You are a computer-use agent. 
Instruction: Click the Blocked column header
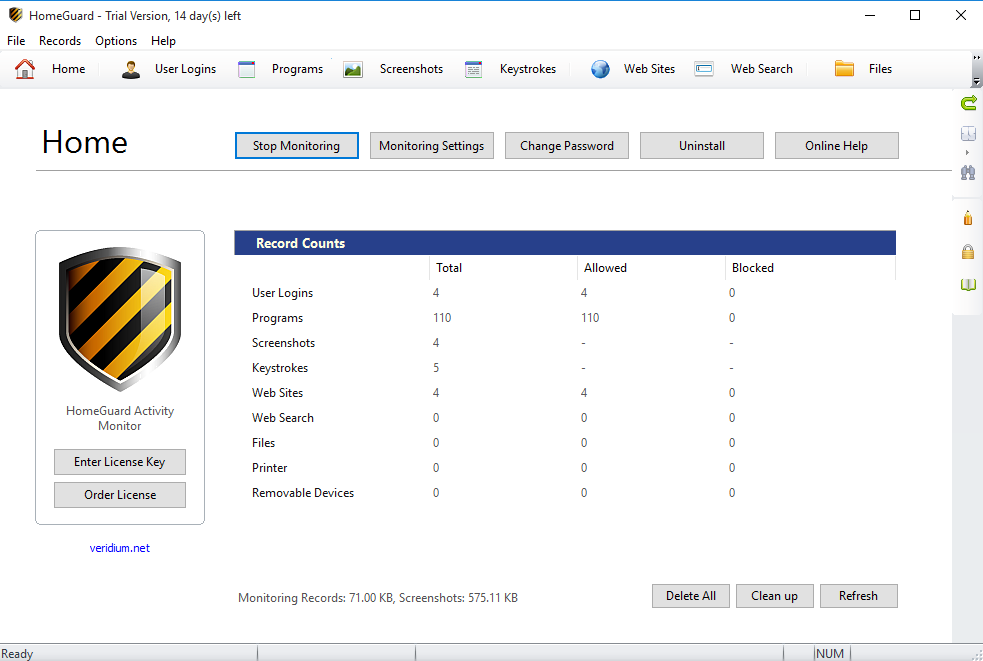(x=752, y=268)
